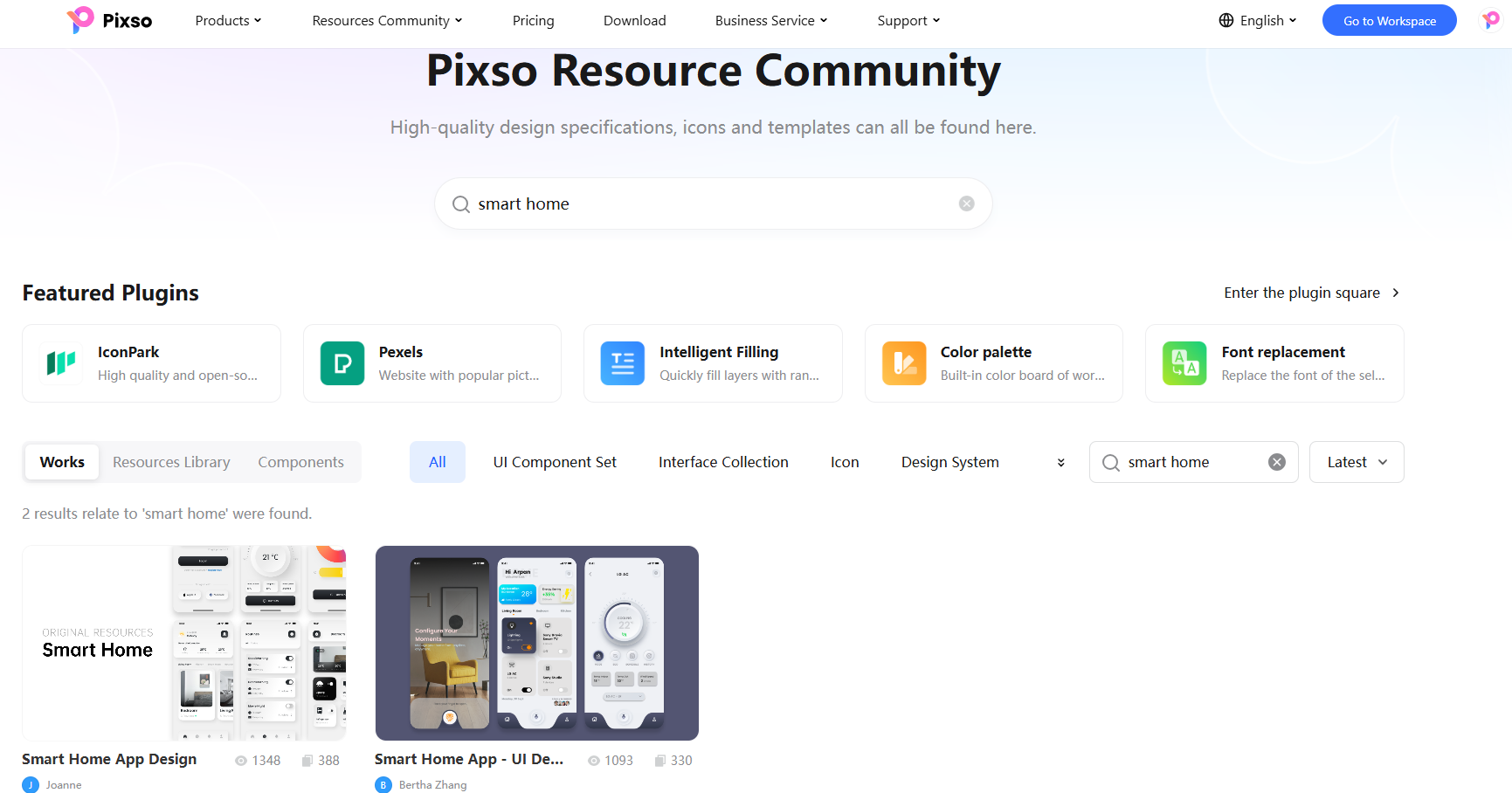Select the IconPark plugin title
The height and width of the screenshot is (793, 1512).
(128, 352)
